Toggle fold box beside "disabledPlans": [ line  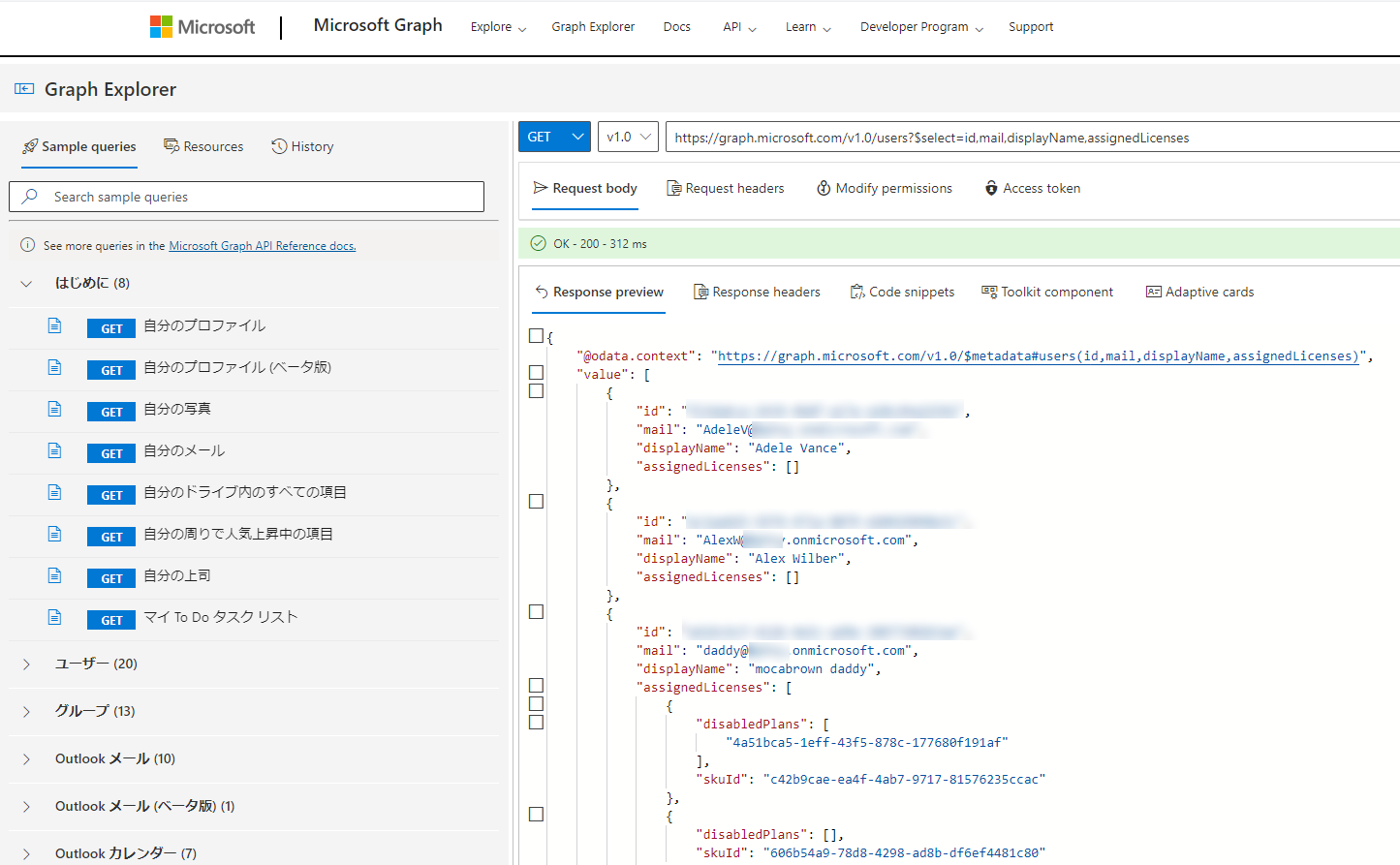pos(536,723)
